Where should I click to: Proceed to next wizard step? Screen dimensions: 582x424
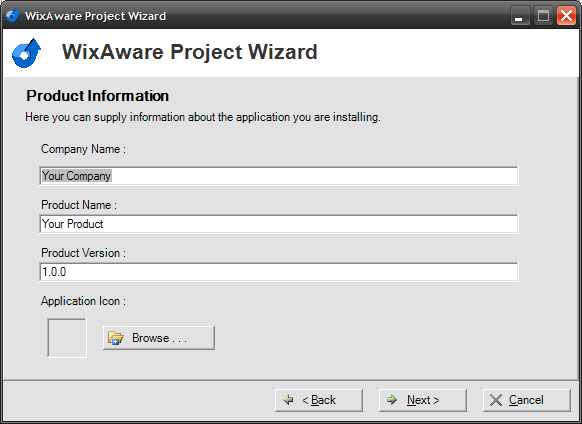click(x=423, y=400)
